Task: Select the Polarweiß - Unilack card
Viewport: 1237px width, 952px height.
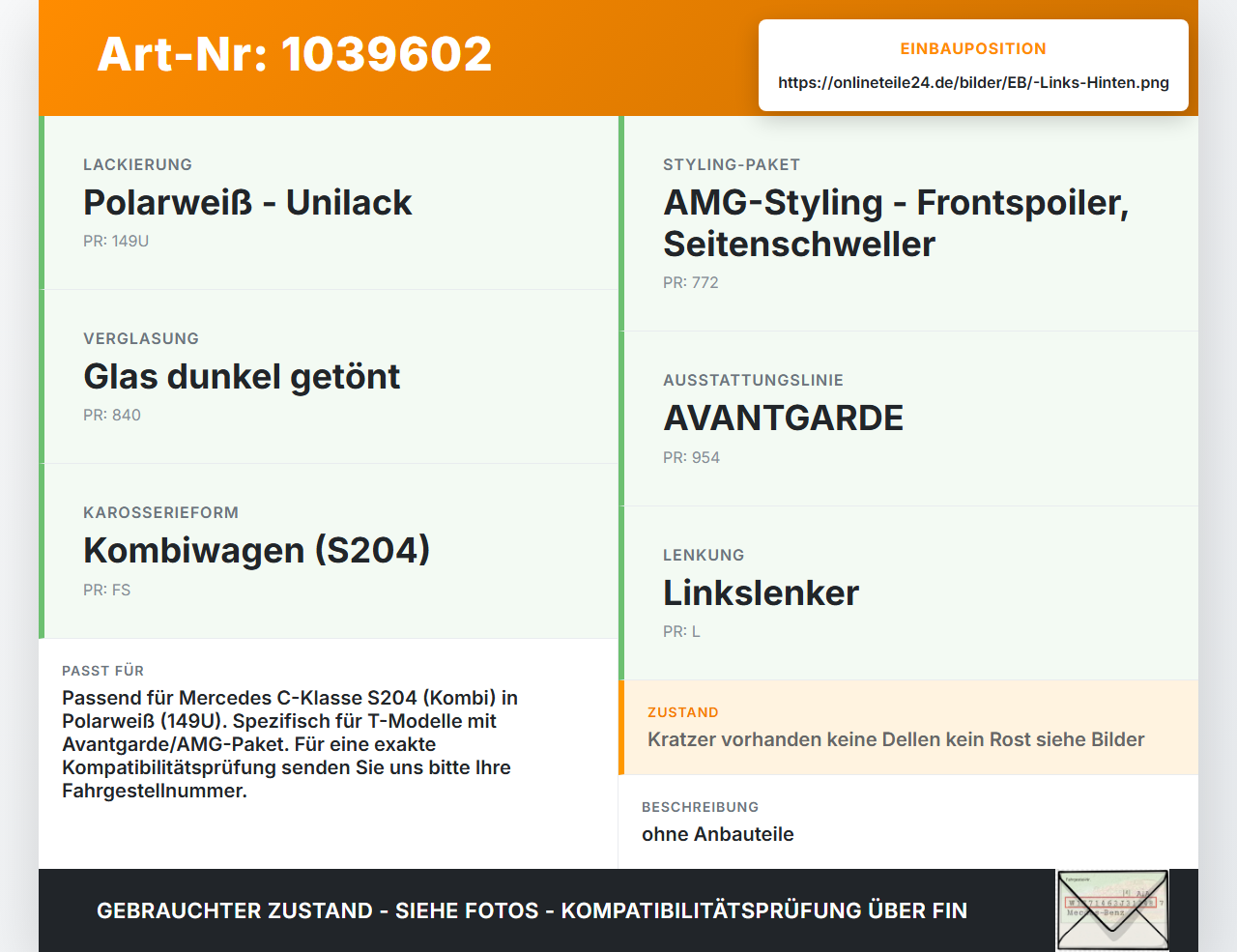Action: (x=329, y=203)
